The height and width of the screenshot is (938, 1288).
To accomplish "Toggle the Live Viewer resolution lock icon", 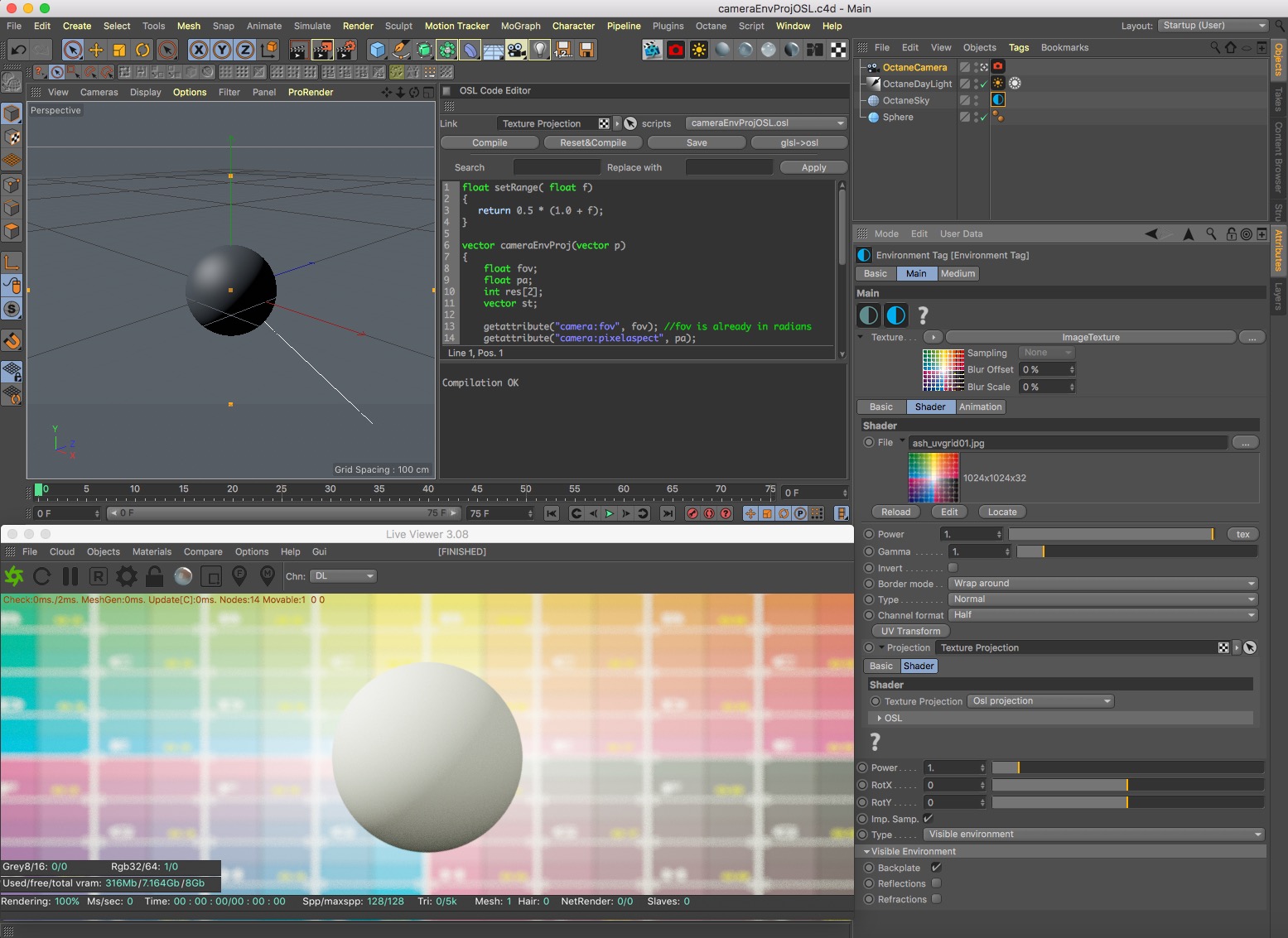I will pyautogui.click(x=154, y=576).
